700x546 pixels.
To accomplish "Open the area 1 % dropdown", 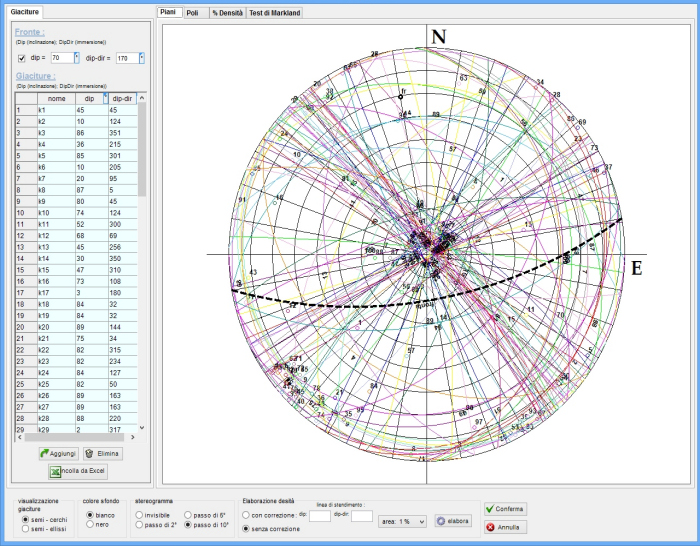I will pos(402,521).
